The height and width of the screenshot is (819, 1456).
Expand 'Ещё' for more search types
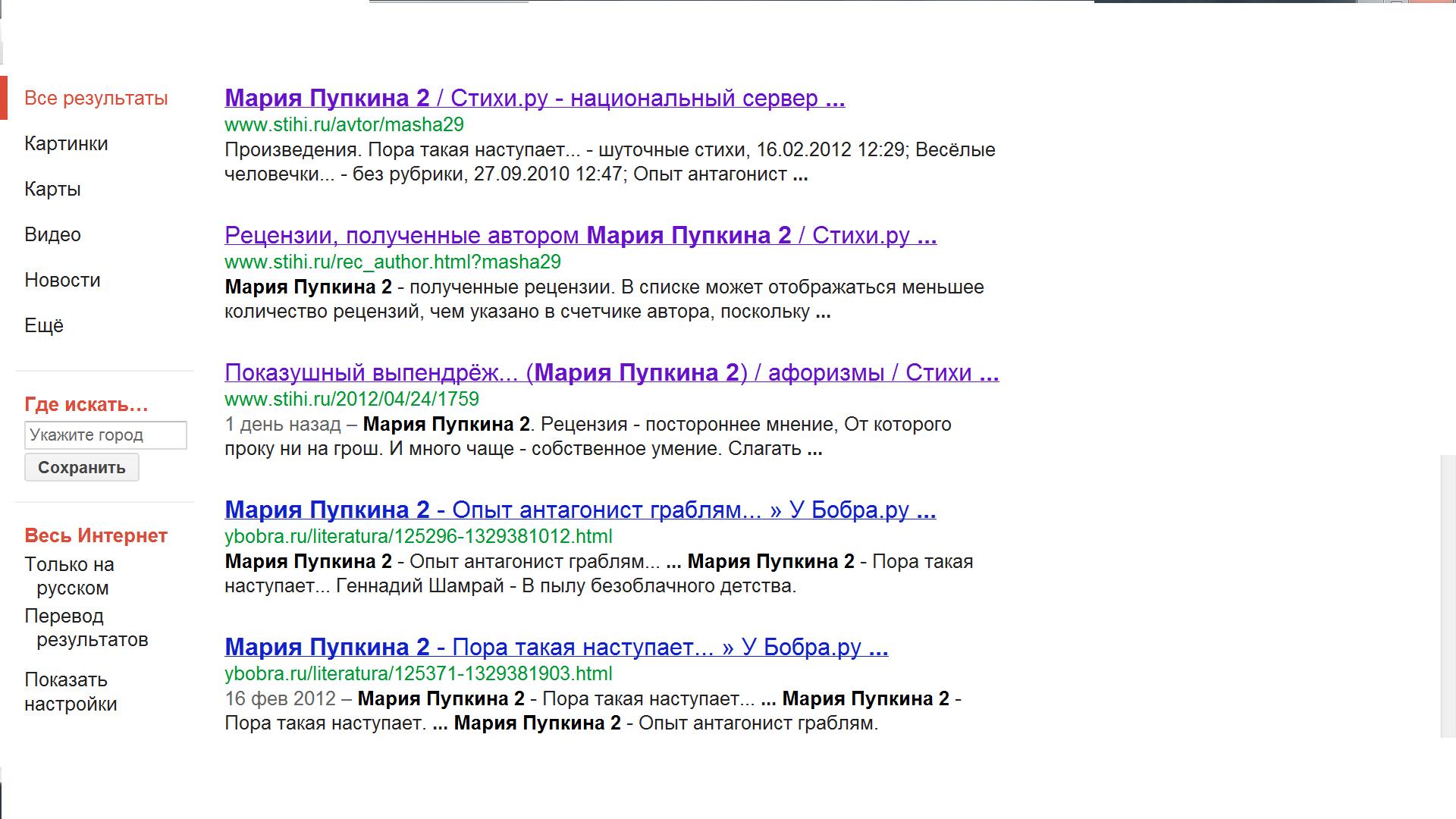pyautogui.click(x=44, y=326)
